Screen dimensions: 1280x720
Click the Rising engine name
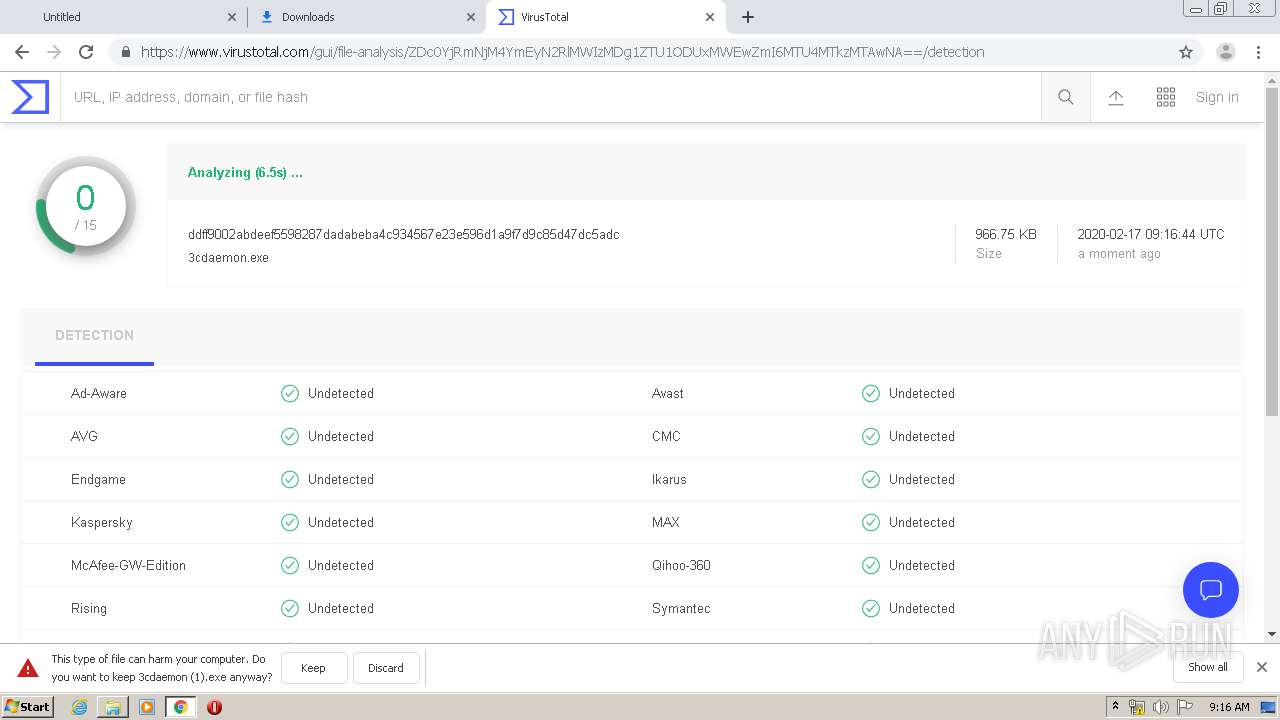point(89,608)
